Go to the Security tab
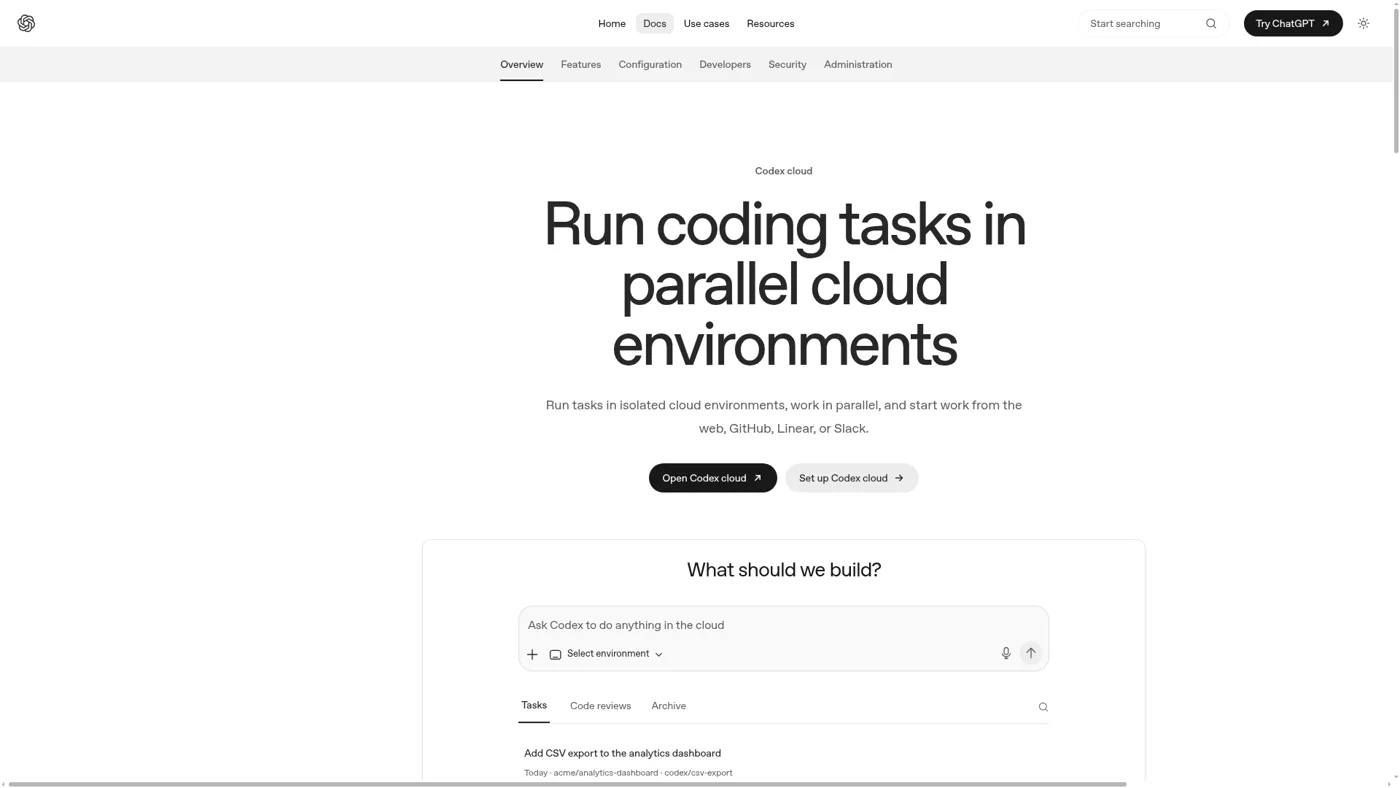The width and height of the screenshot is (1400, 788). pyautogui.click(x=787, y=65)
